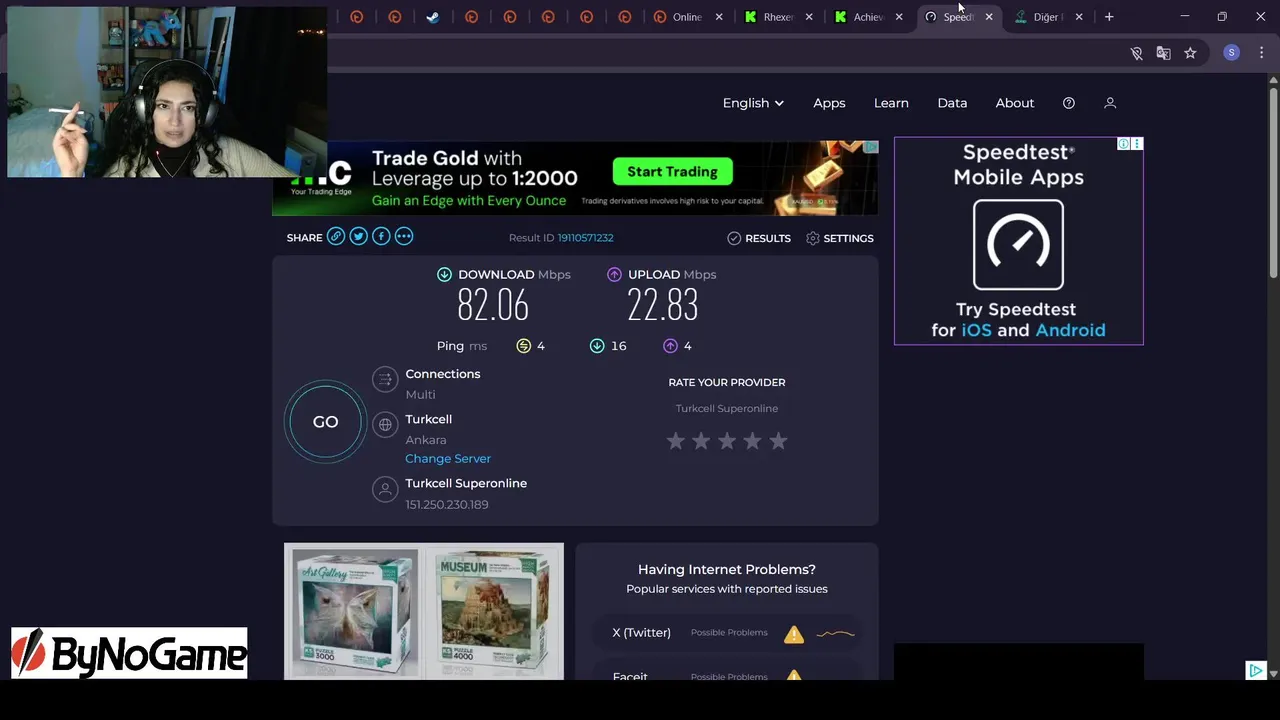Bookmark this page with the star icon
1280x720 pixels.
(1190, 53)
